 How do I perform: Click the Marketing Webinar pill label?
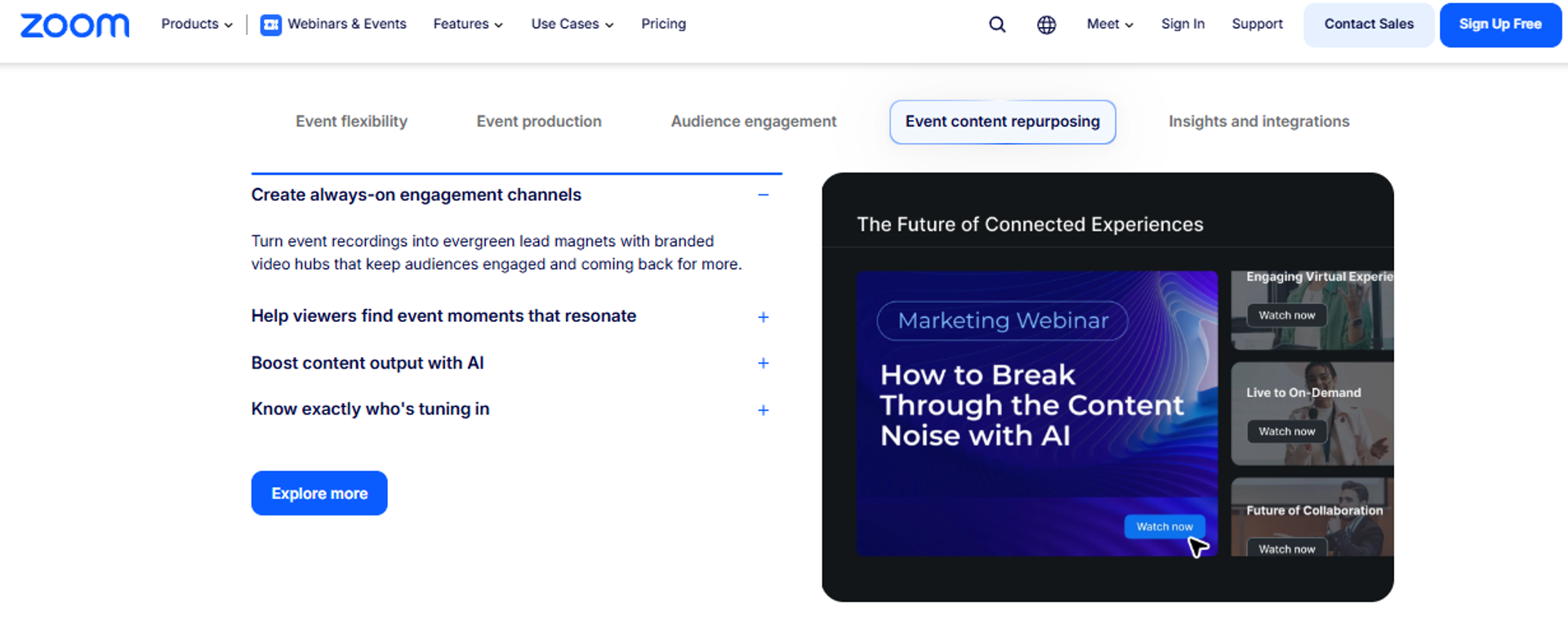1003,320
